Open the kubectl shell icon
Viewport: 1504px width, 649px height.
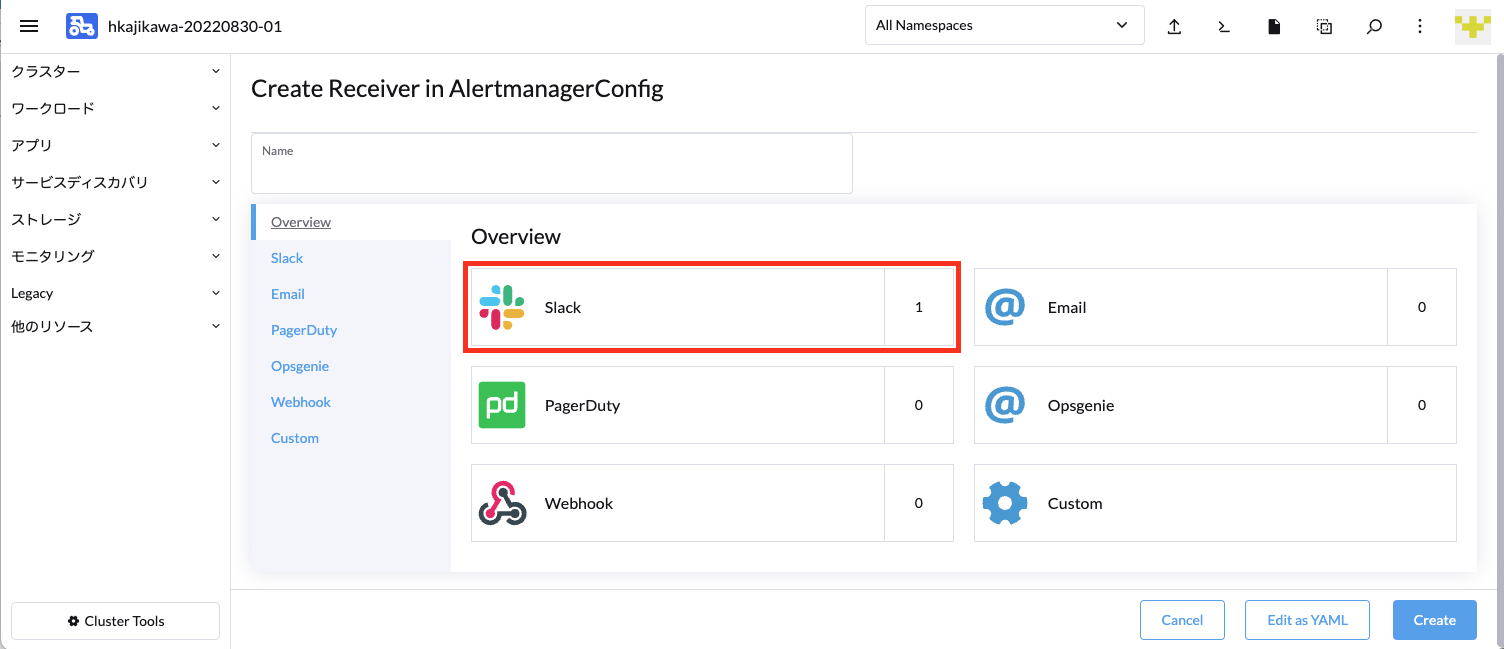click(x=1224, y=27)
